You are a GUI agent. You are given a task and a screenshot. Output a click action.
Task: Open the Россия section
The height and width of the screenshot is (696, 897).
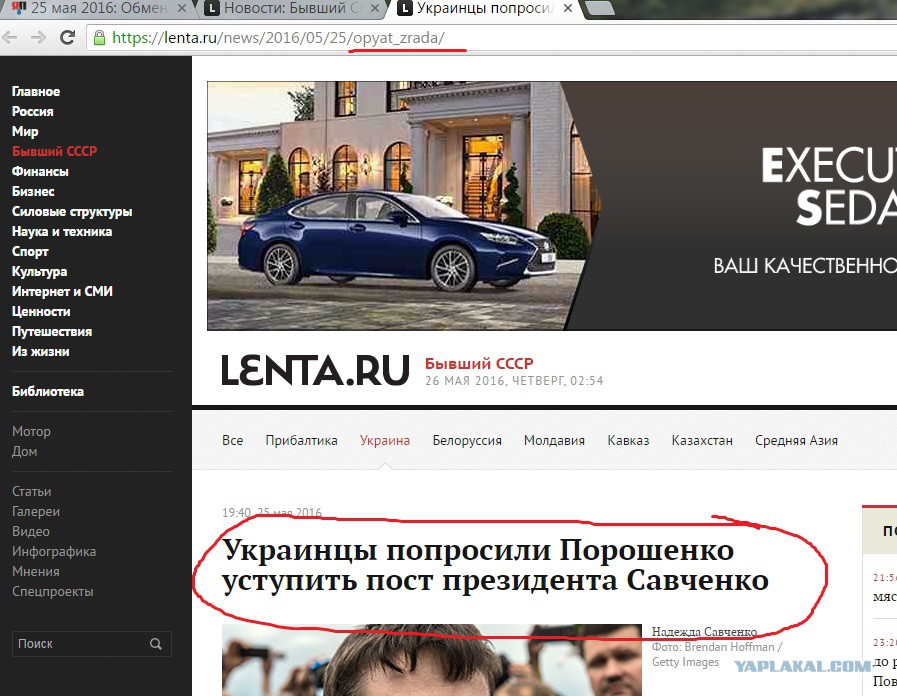pos(33,112)
